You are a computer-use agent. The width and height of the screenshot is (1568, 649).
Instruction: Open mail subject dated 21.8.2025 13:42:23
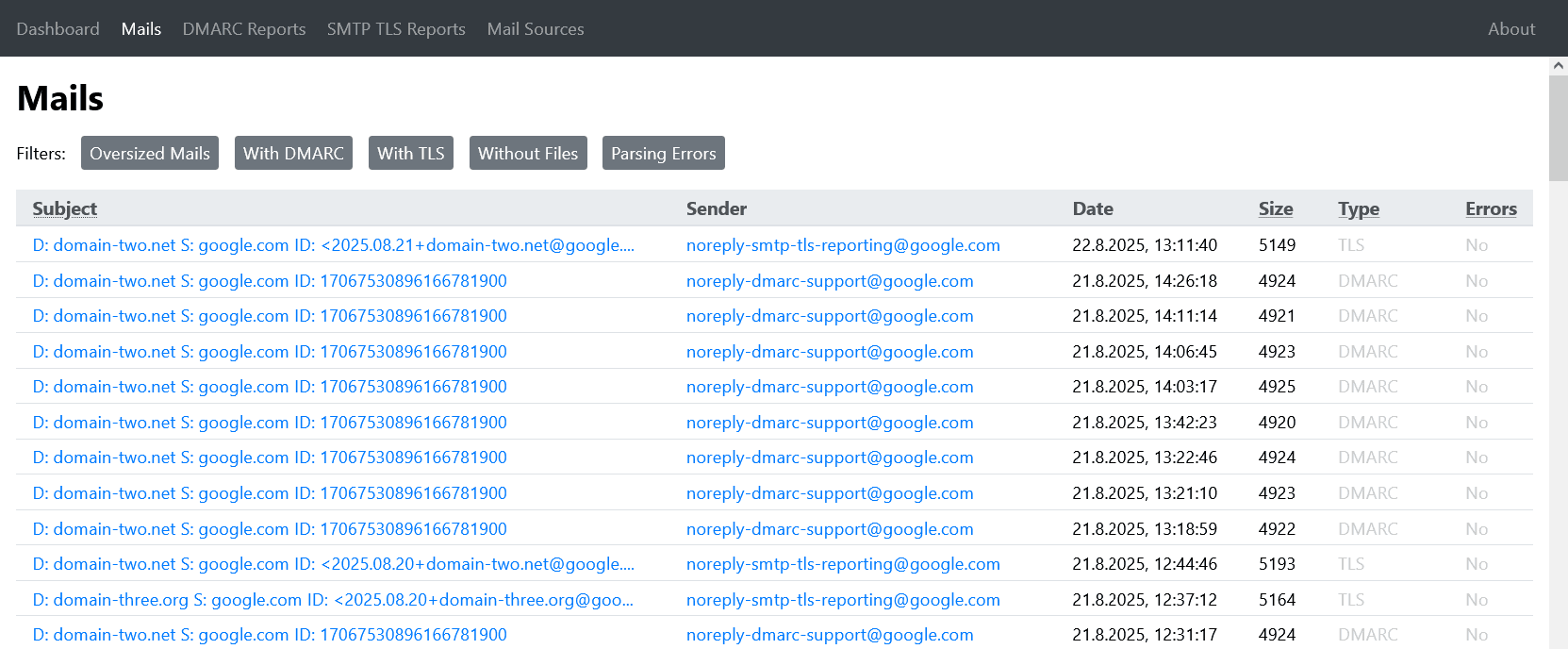click(270, 423)
